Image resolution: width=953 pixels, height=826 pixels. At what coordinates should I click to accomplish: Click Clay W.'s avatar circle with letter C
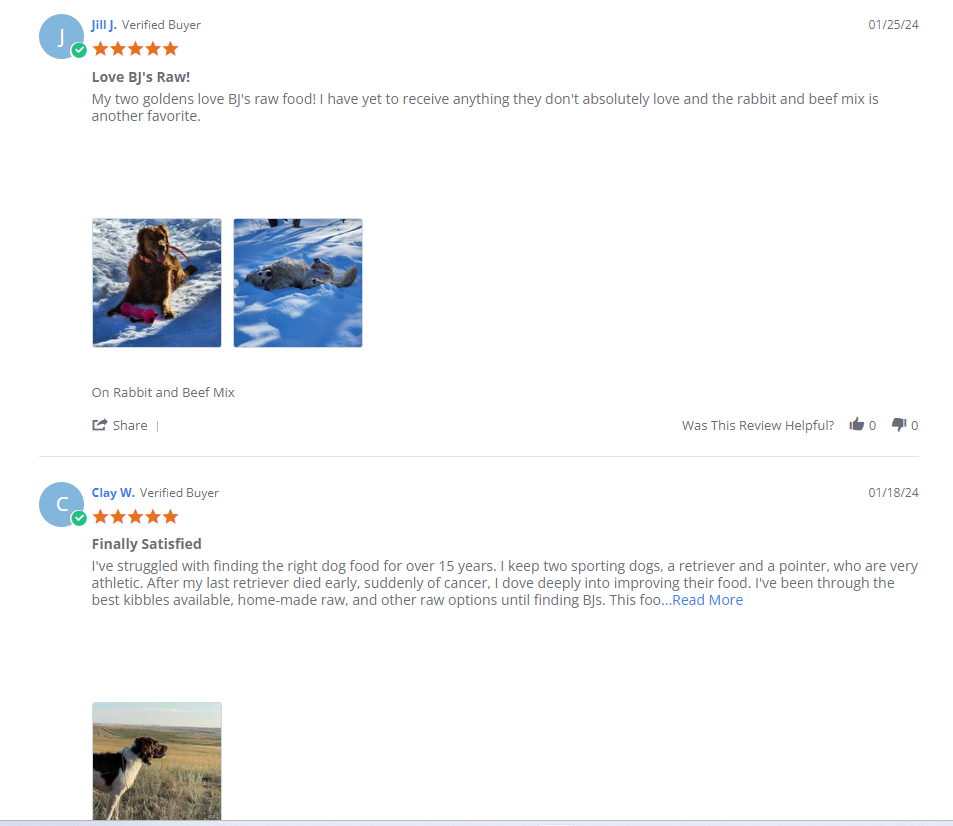click(x=61, y=504)
